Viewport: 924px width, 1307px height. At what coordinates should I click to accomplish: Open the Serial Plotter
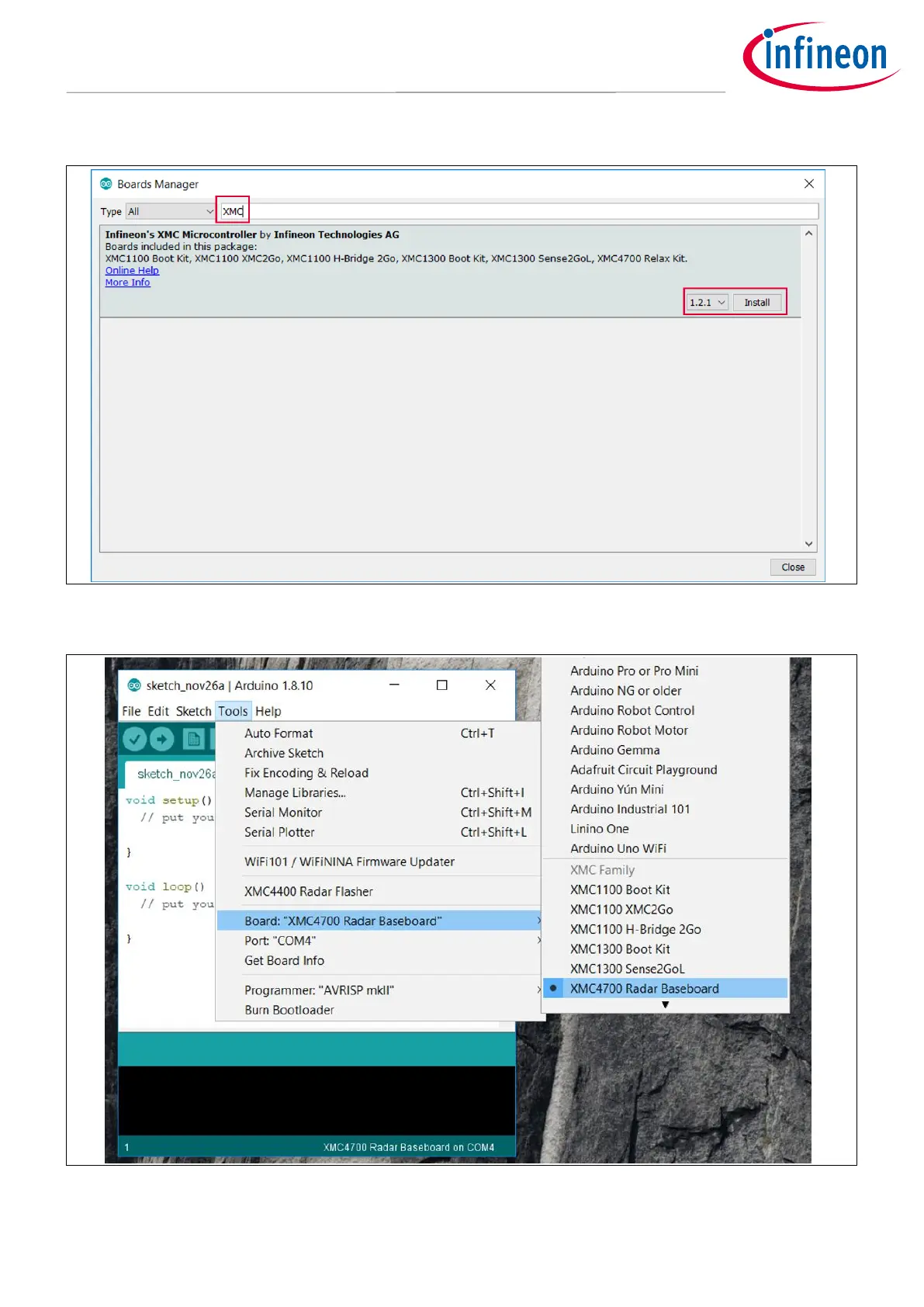click(x=379, y=833)
